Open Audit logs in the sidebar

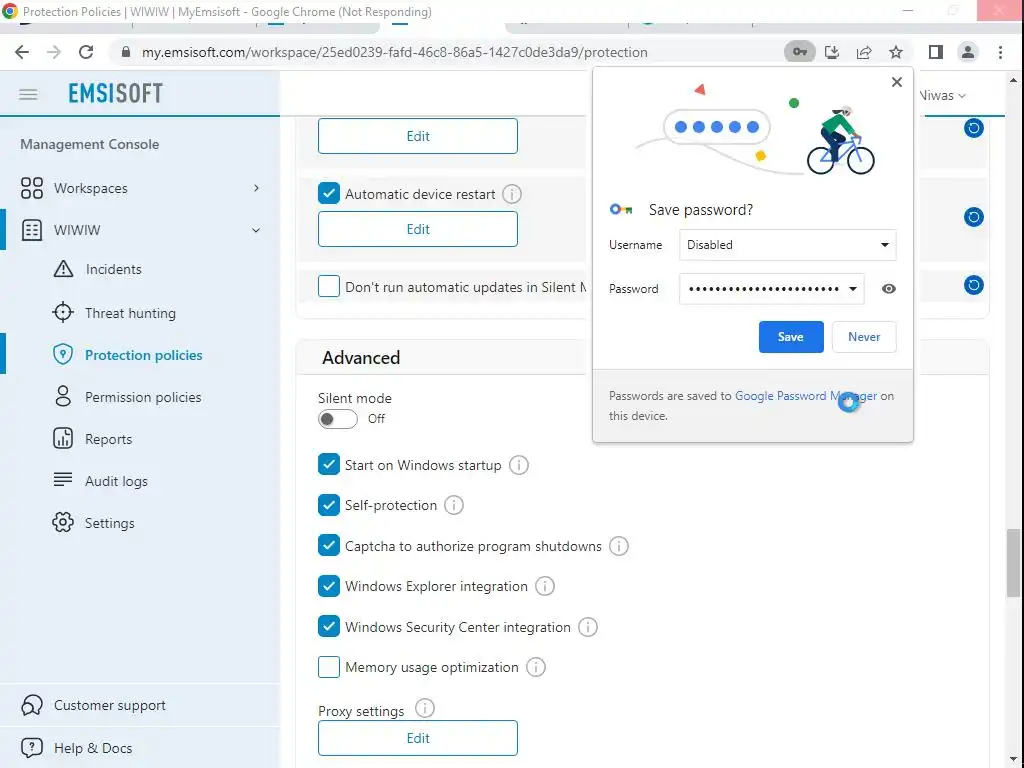pyautogui.click(x=116, y=481)
